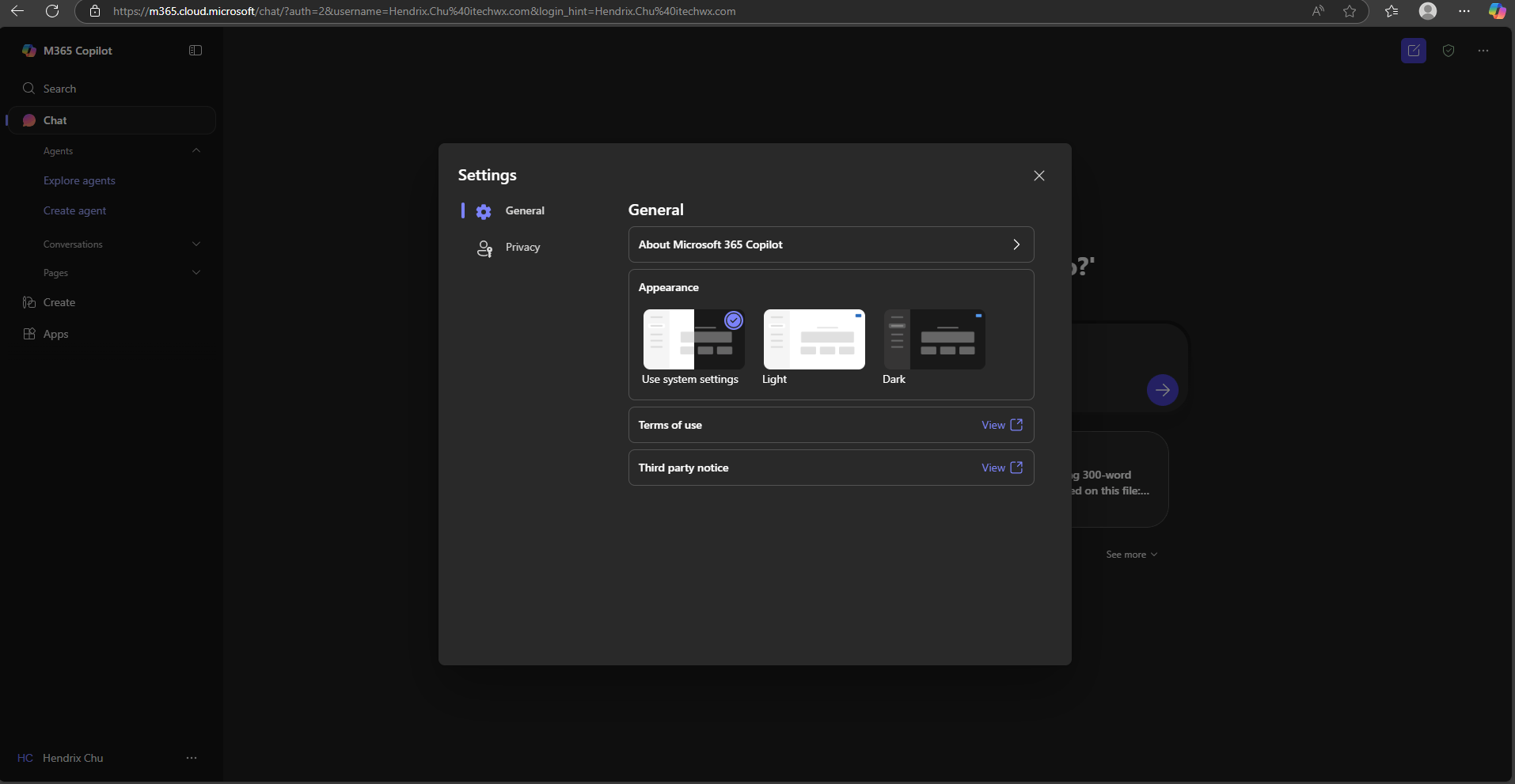This screenshot has width=1515, height=784.
Task: Open the Copilot sidebar in Edge
Action: tap(1497, 11)
